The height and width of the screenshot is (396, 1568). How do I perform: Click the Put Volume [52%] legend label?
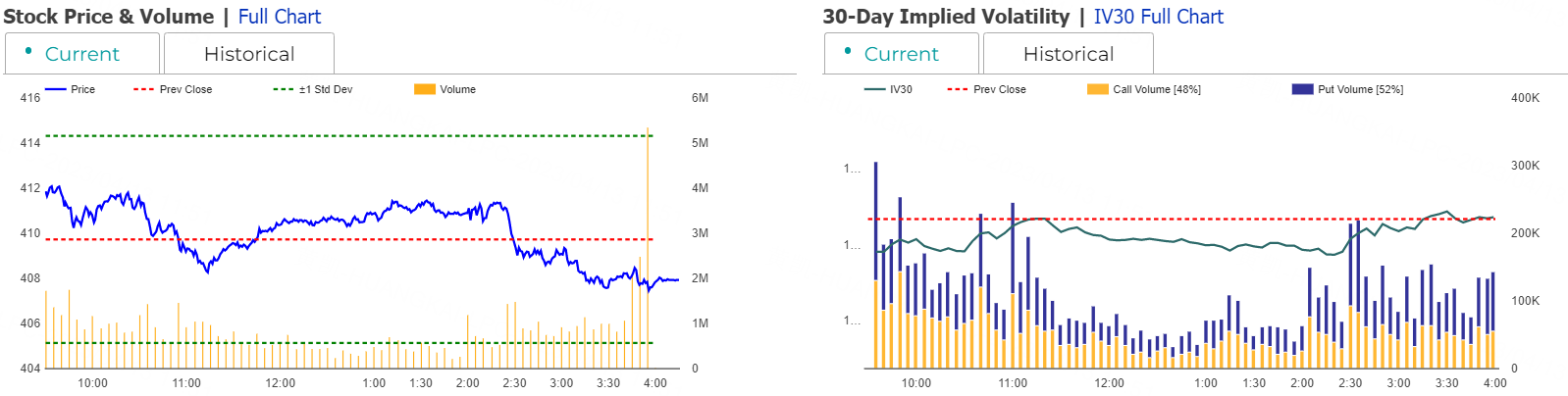1360,89
